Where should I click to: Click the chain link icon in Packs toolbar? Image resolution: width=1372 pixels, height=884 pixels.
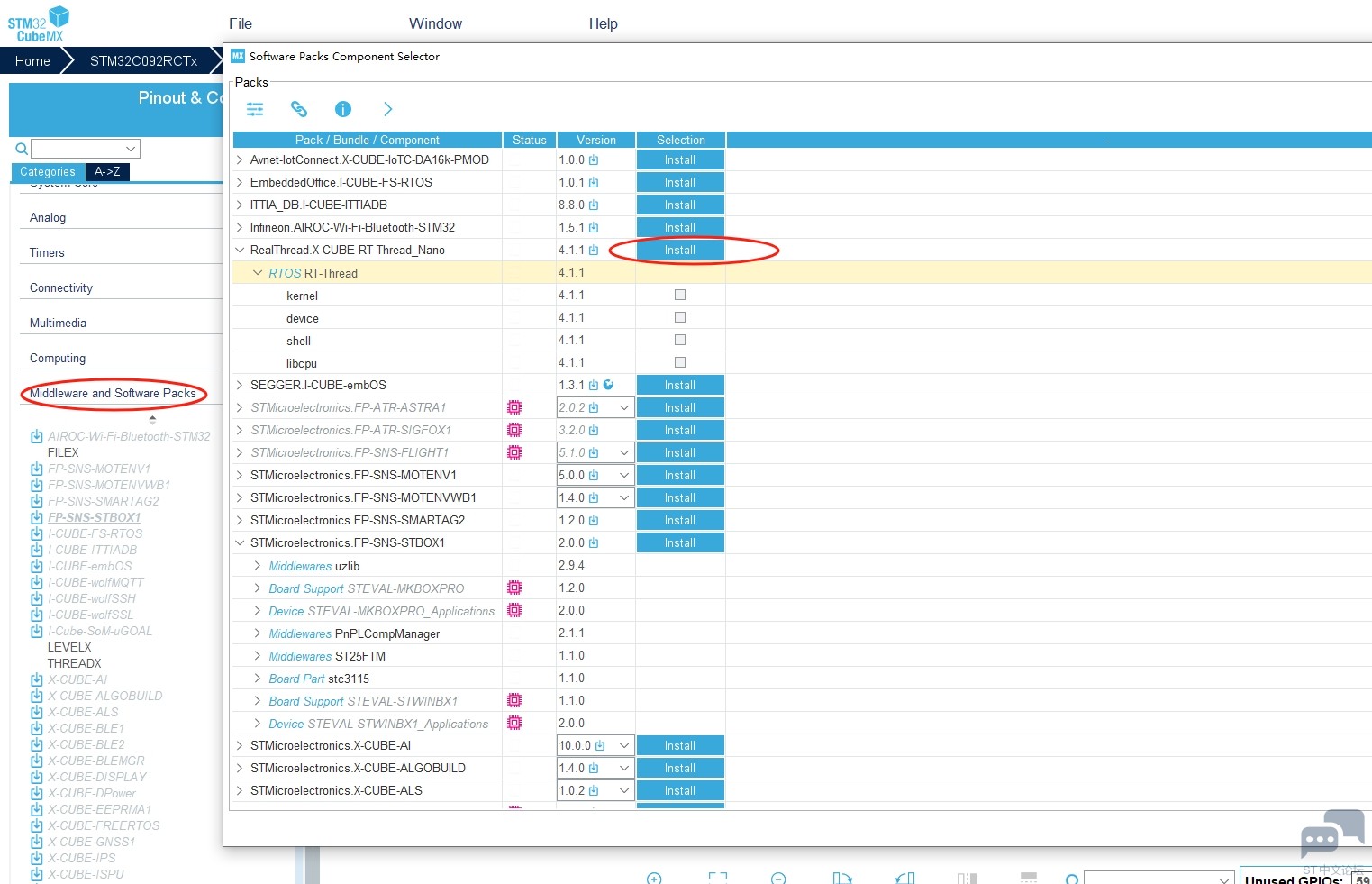pyautogui.click(x=299, y=109)
